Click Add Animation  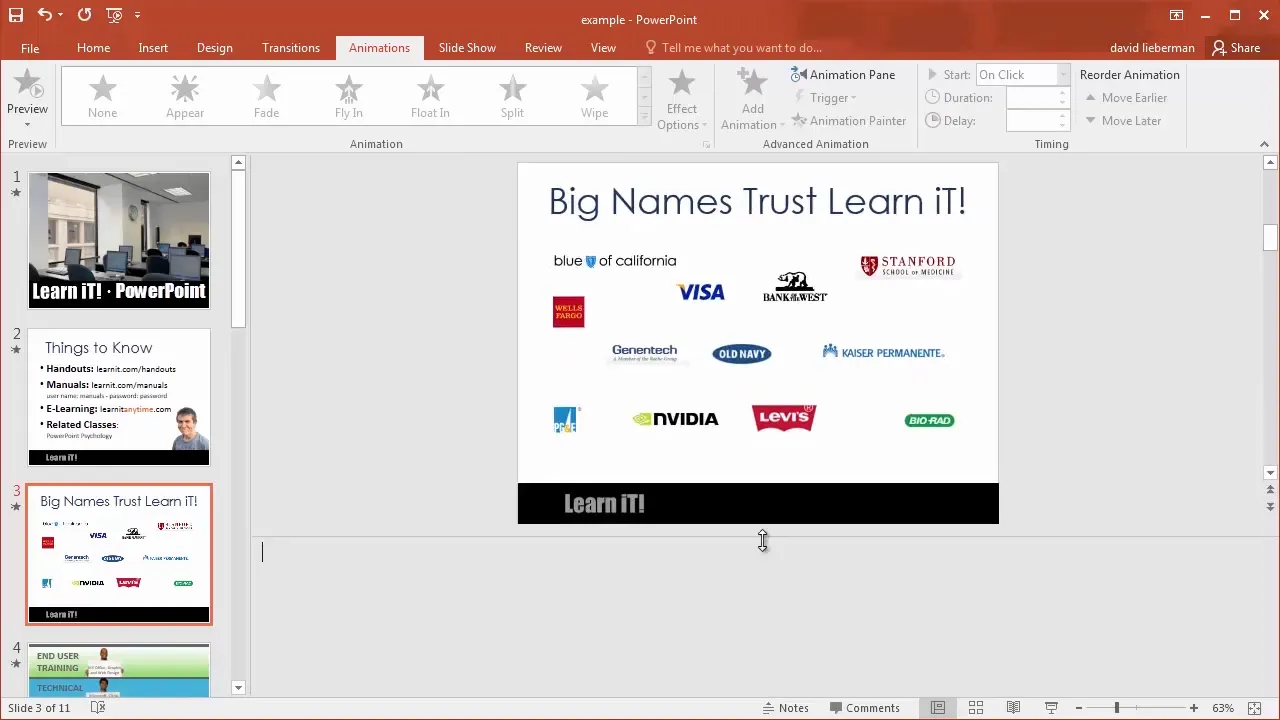click(752, 99)
